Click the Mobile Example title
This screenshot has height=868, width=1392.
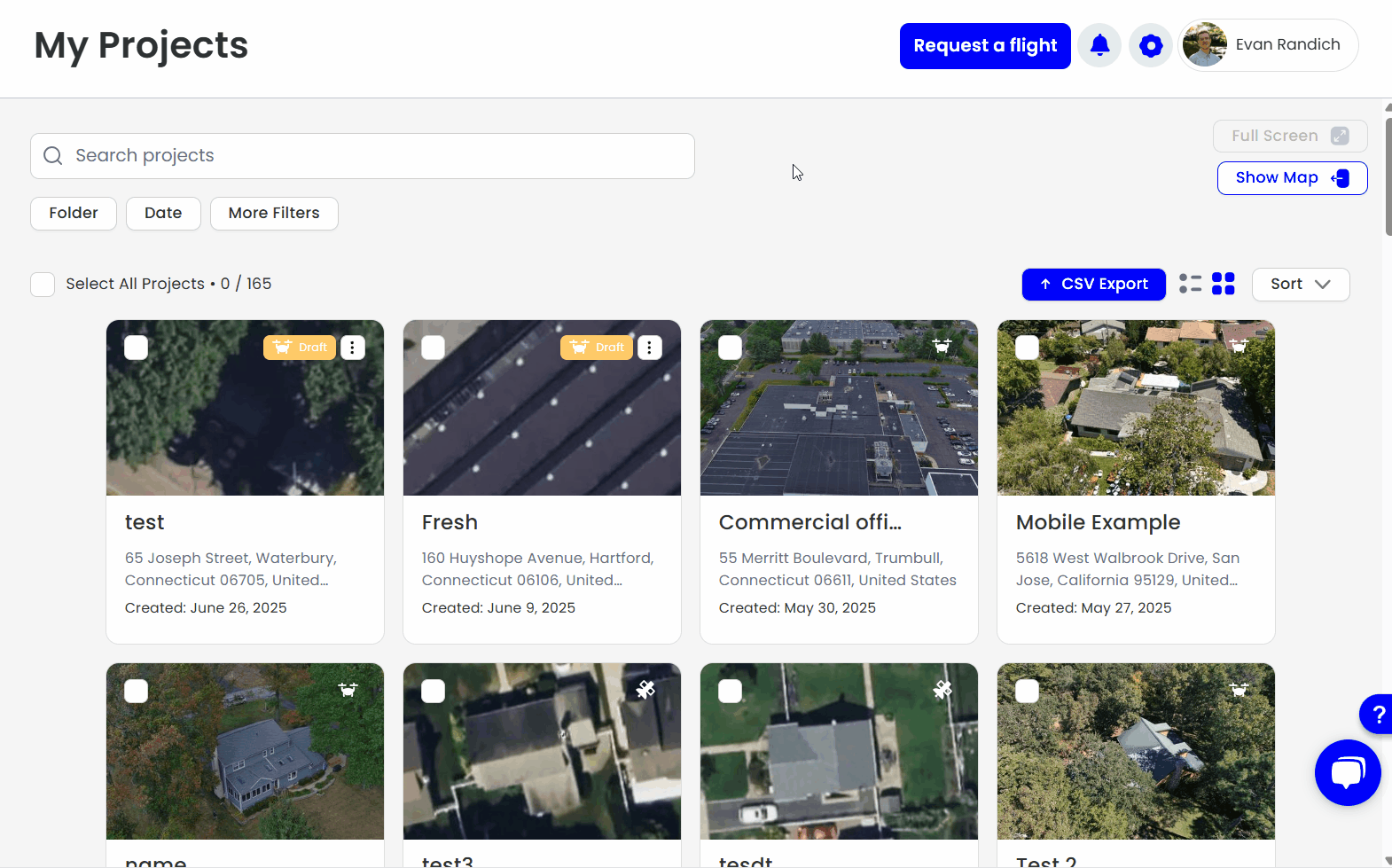click(x=1098, y=523)
